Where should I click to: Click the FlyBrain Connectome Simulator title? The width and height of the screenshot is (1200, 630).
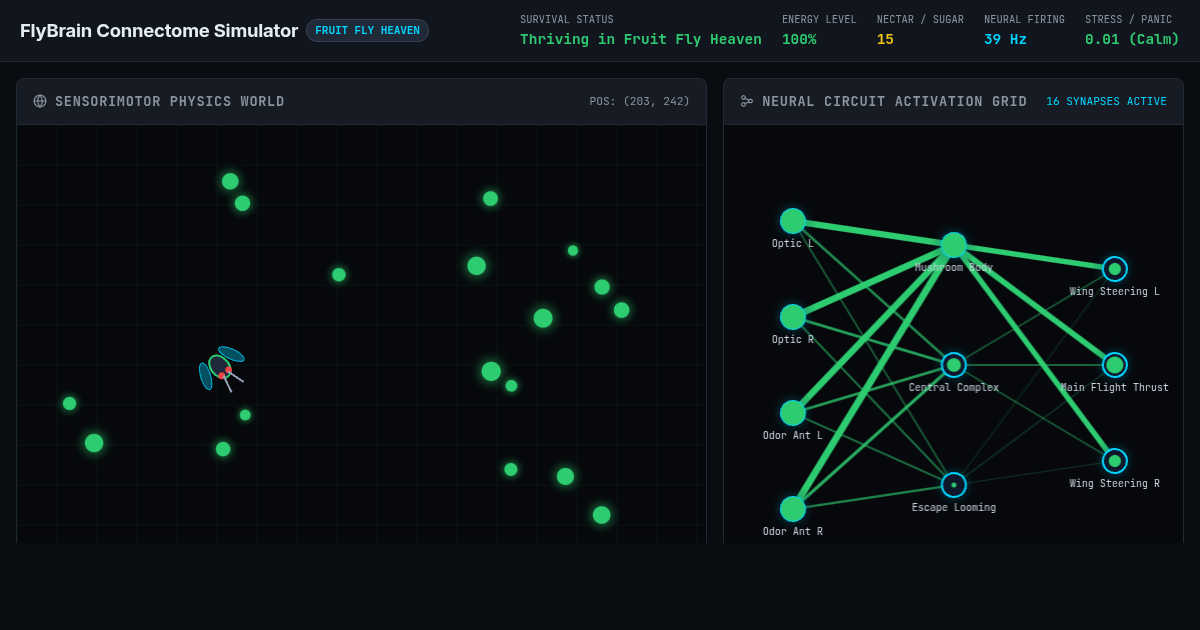(159, 31)
